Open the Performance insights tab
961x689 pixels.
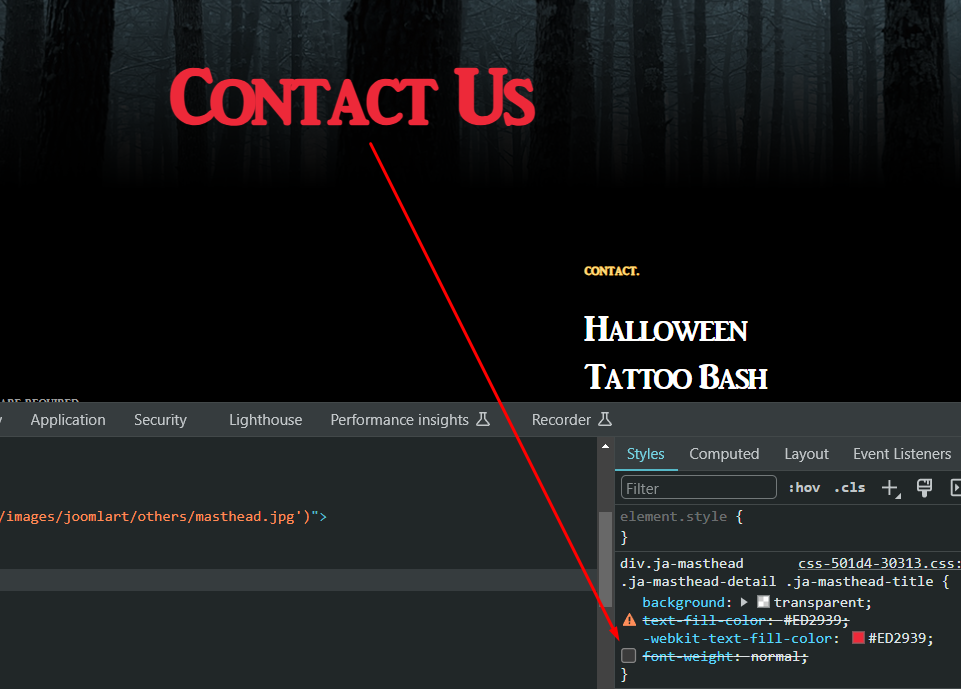tap(400, 420)
